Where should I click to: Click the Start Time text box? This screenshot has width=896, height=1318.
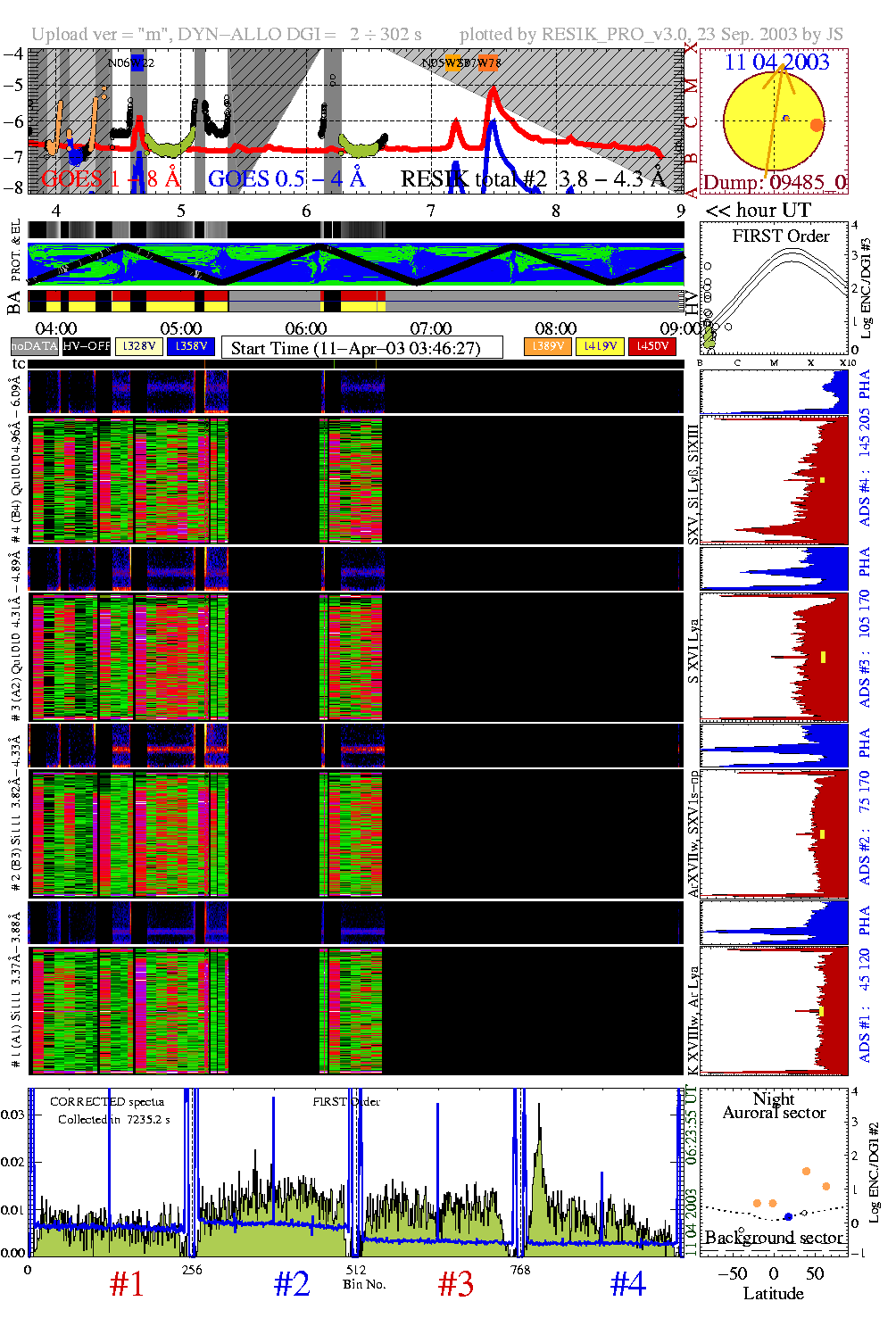click(x=361, y=348)
